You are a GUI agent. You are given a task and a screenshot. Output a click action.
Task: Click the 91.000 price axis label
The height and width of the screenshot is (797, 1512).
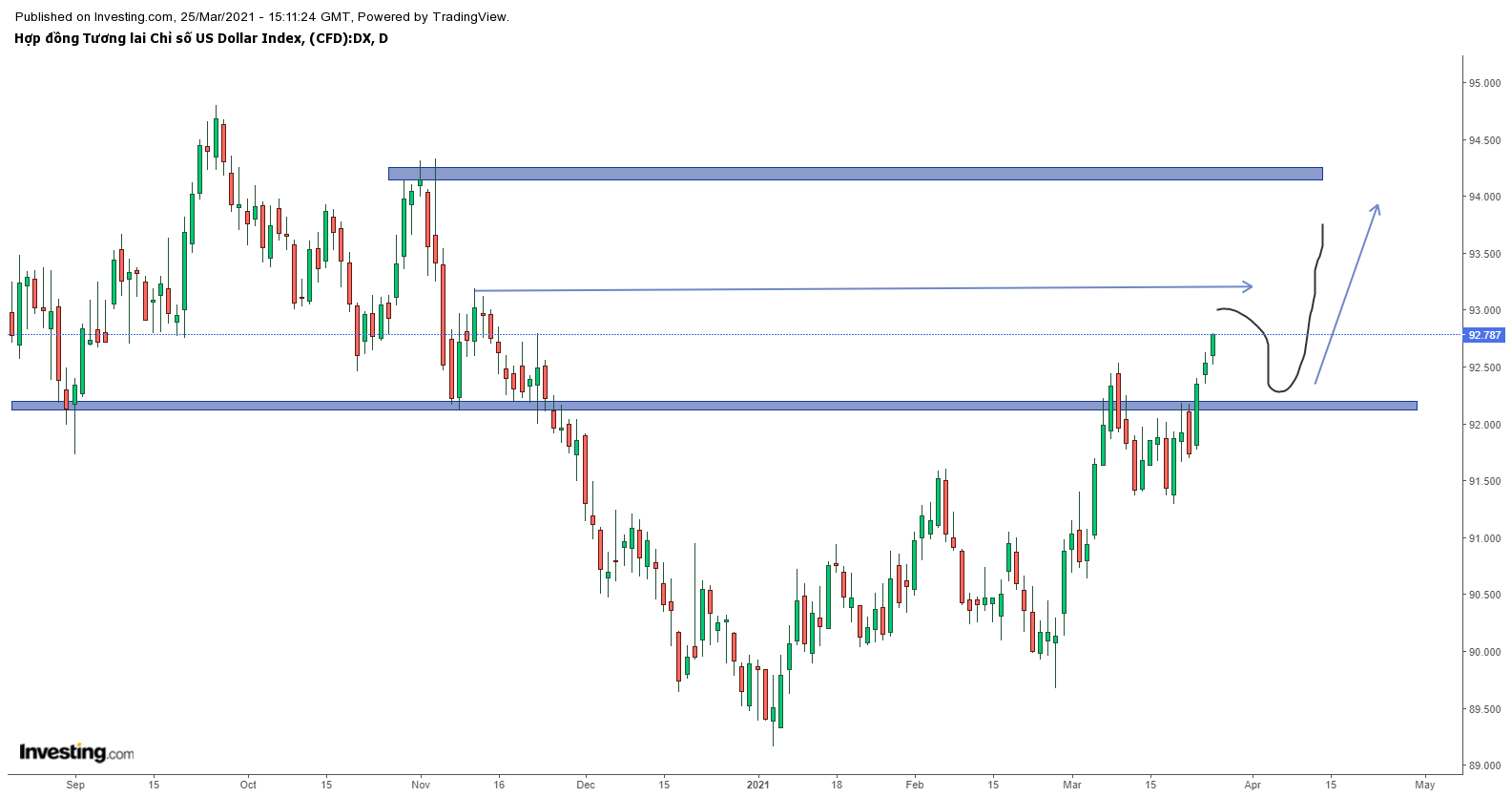click(x=1484, y=538)
